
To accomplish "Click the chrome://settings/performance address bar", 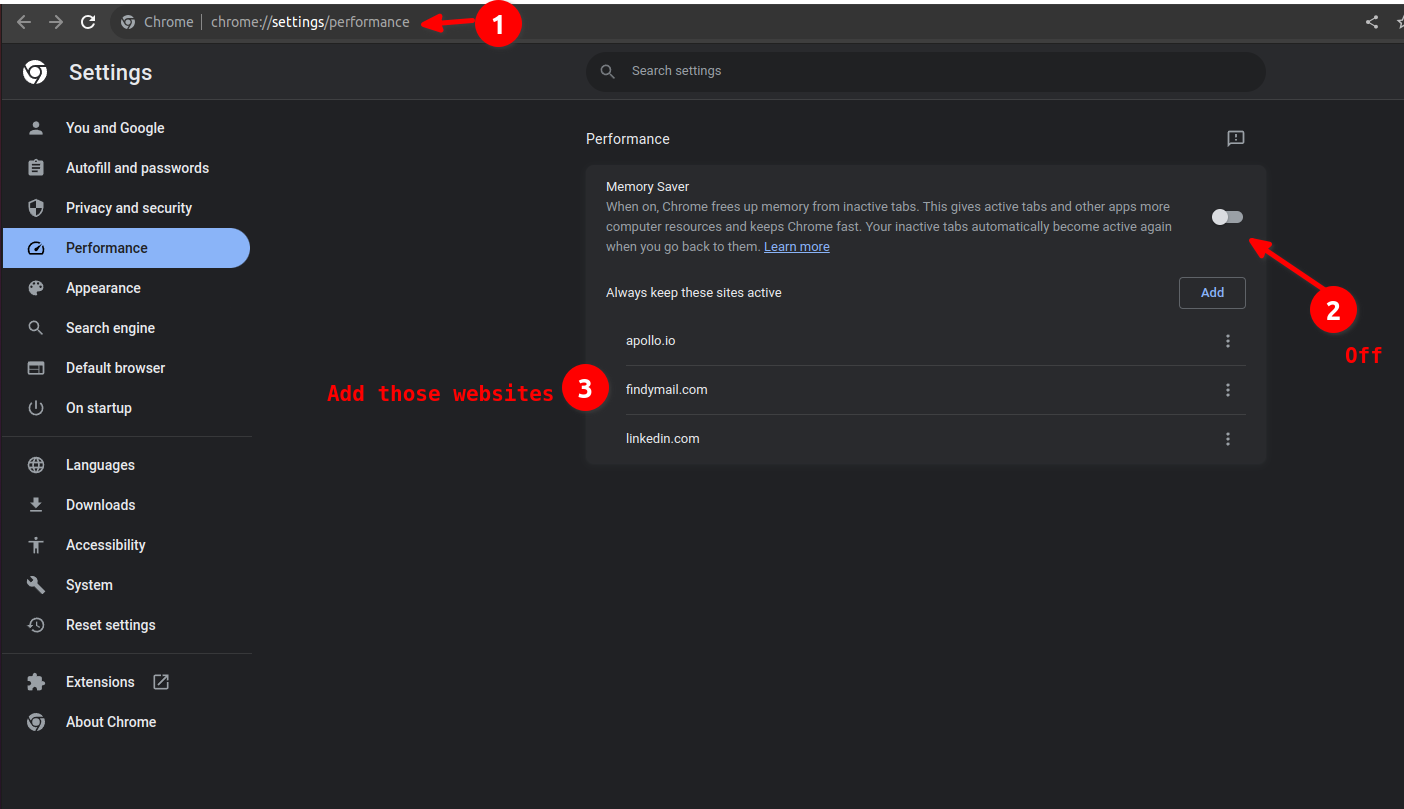I will (x=310, y=22).
